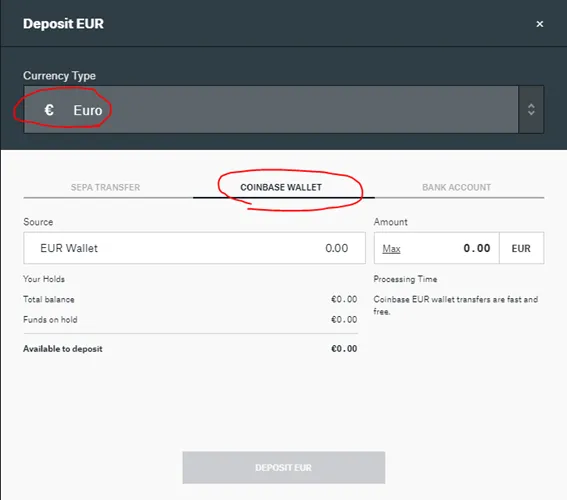Close the Deposit EUR dialog
This screenshot has height=500, width=567.
pos(540,24)
